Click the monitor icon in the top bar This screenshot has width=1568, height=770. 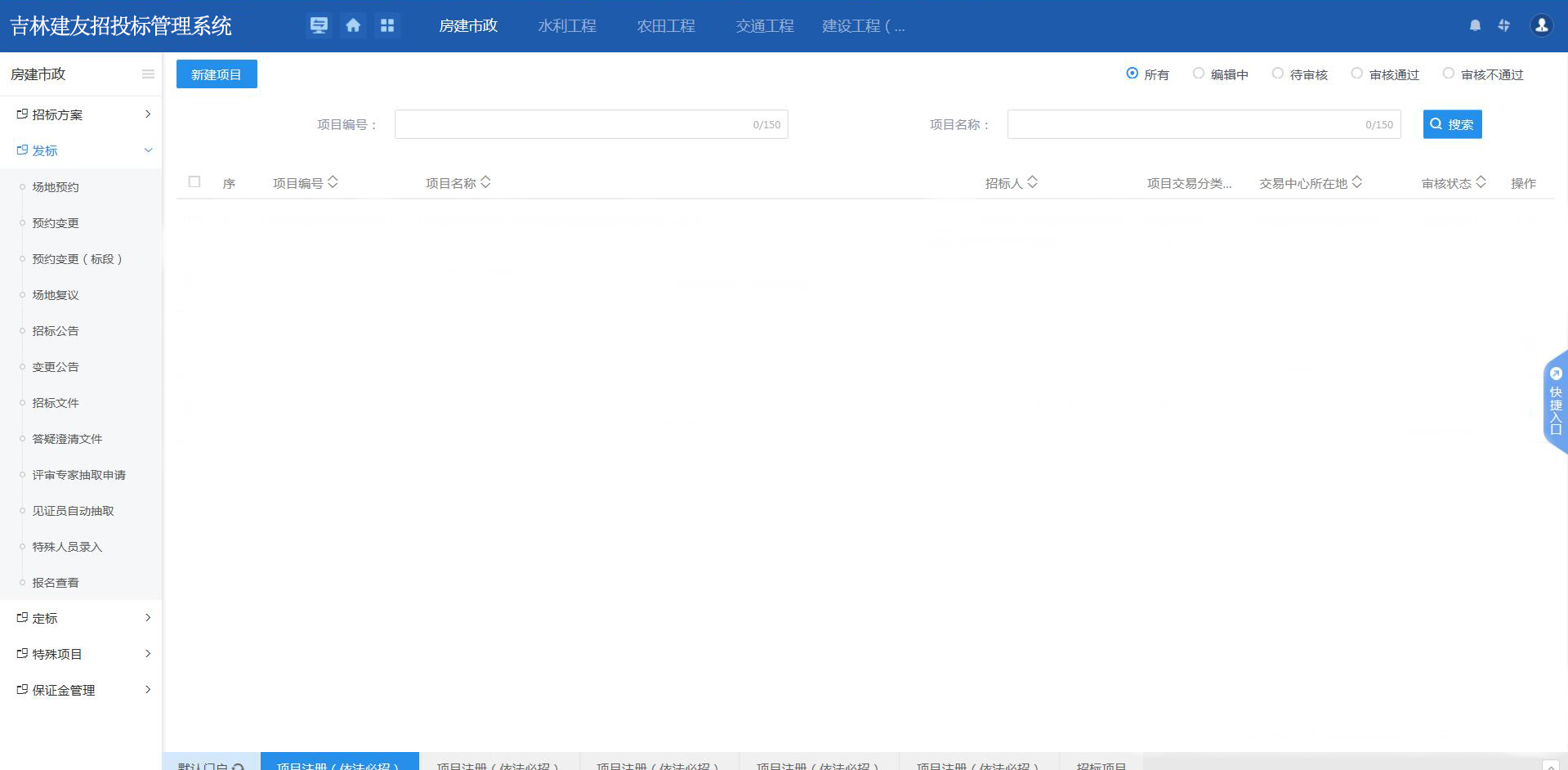319,25
